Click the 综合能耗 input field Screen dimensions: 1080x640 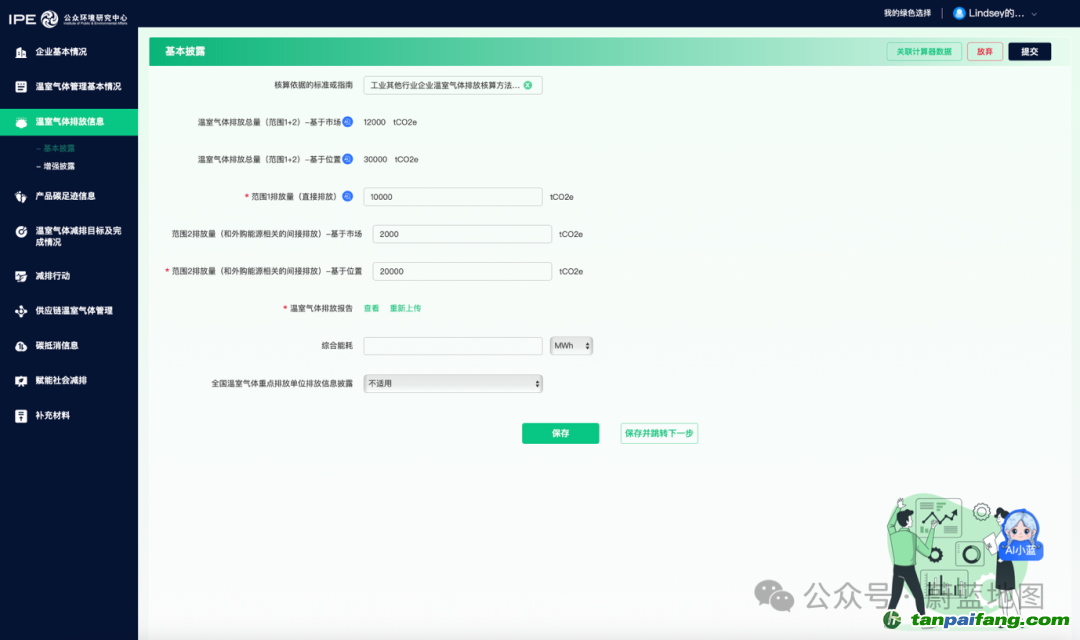[453, 345]
